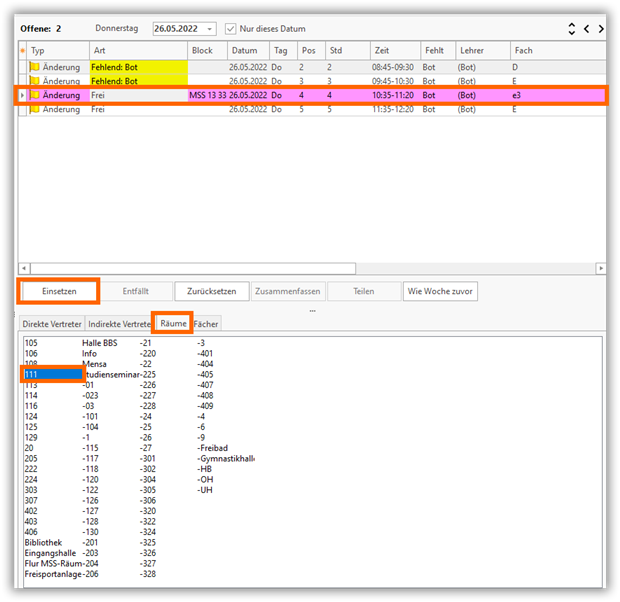The height and width of the screenshot is (602, 620).
Task: Sort the table by the Typ column header
Action: (55, 50)
